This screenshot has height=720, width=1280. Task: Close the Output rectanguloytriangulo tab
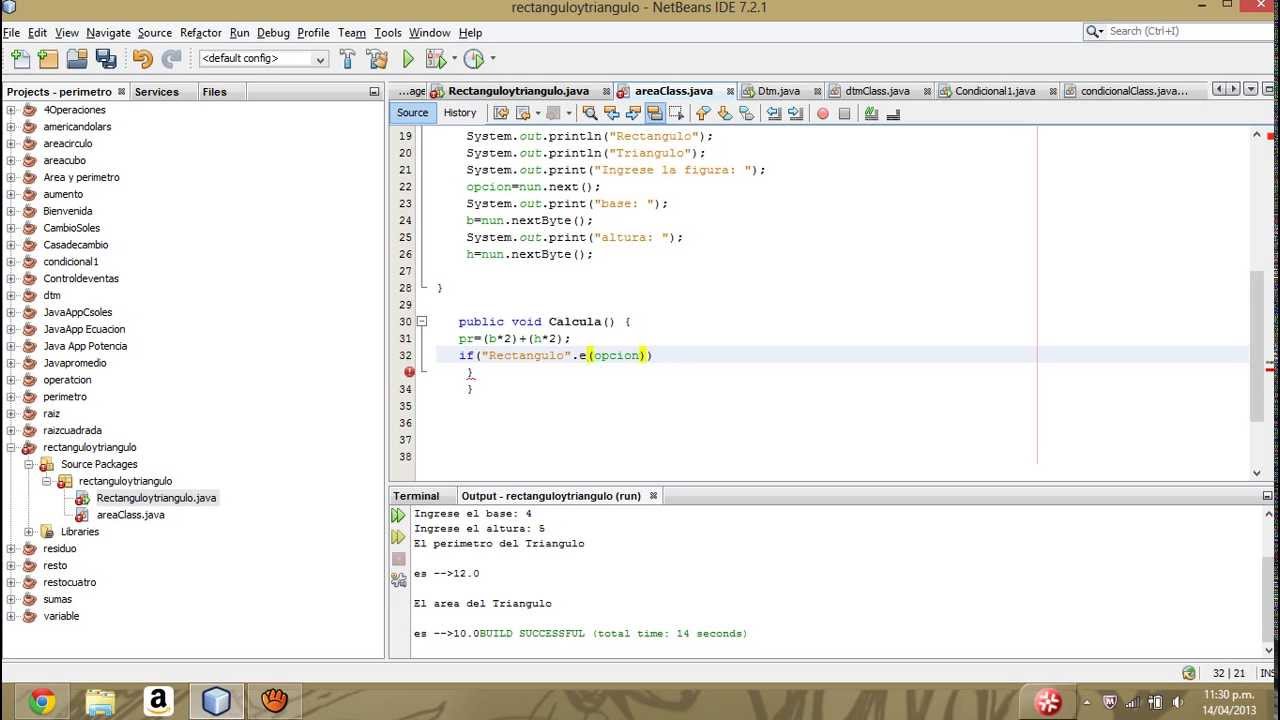tap(654, 496)
